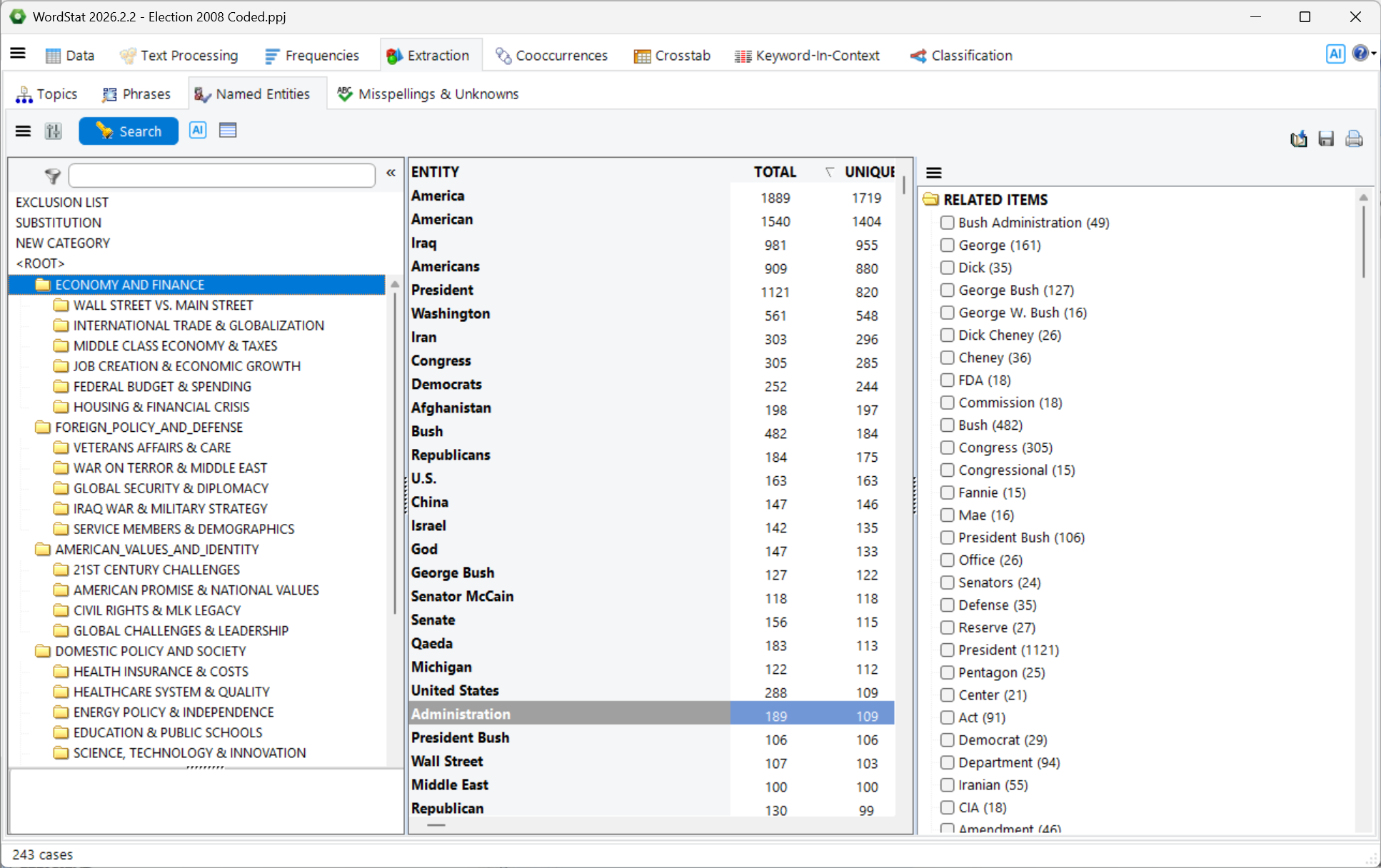
Task: Open the AI assistant icon in top bar
Action: pos(1335,54)
